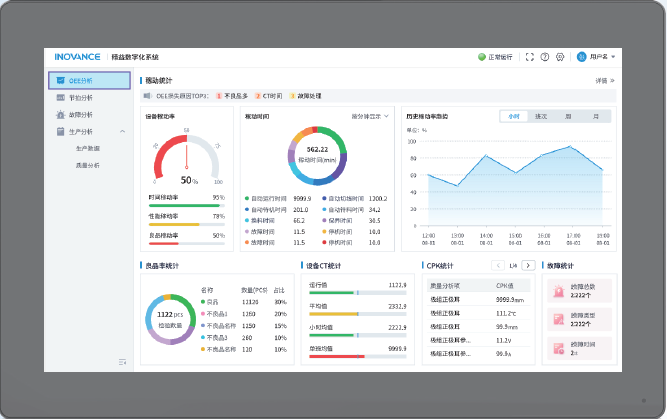Click the pink 不良品1 legend dot
The image size is (667, 419).
(x=203, y=314)
